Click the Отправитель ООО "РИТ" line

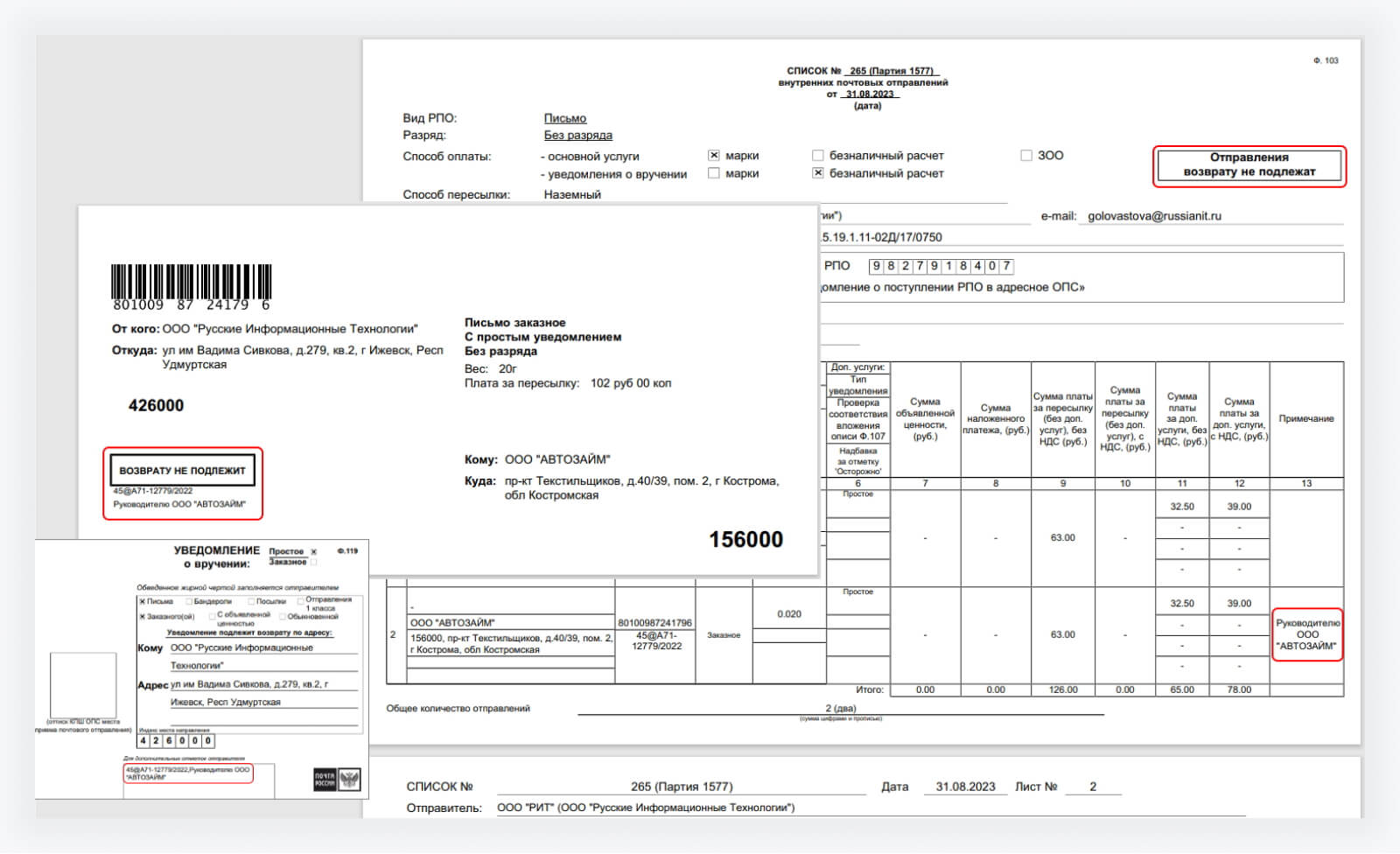[x=646, y=808]
